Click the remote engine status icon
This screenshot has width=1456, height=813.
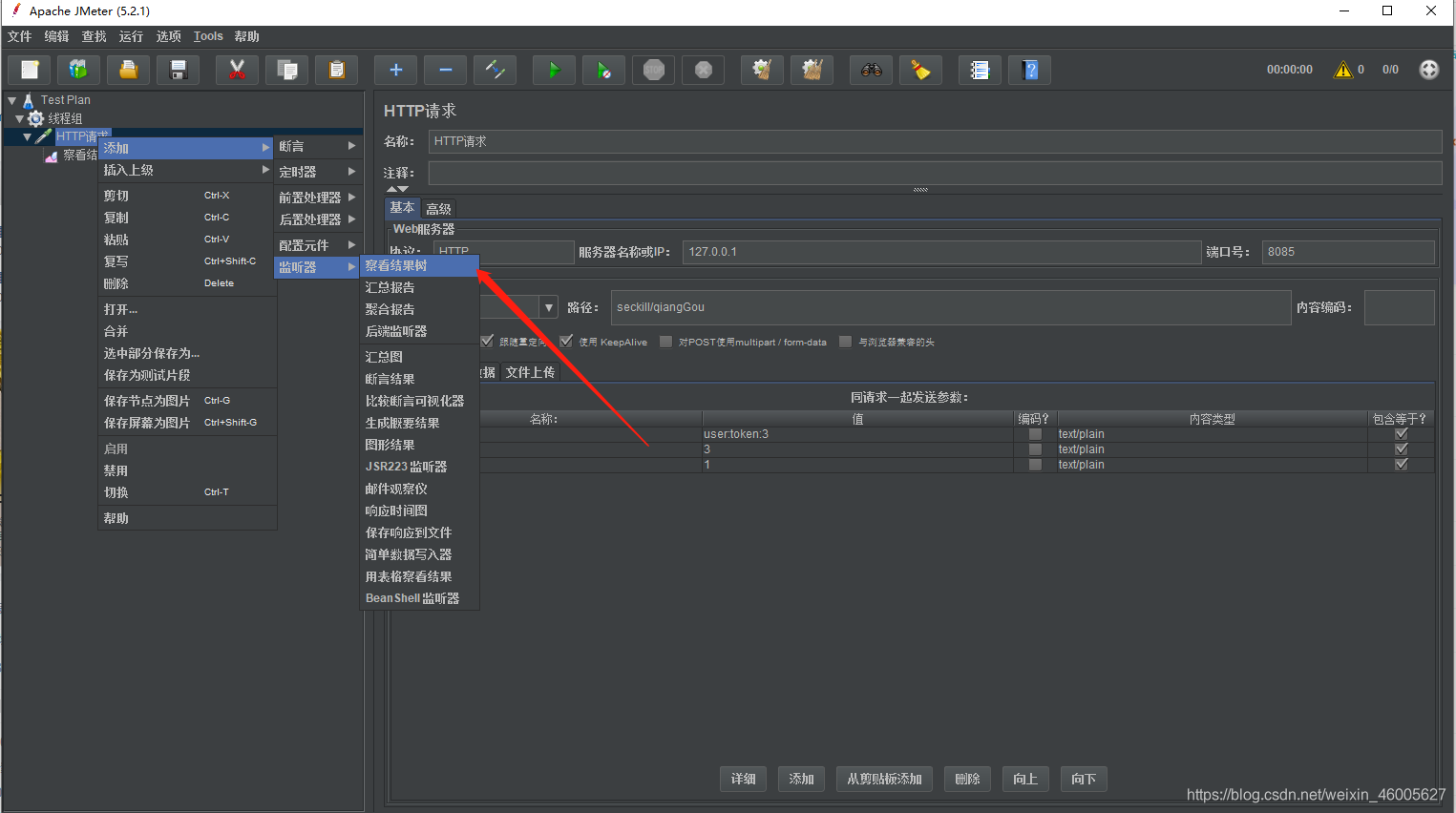1428,70
